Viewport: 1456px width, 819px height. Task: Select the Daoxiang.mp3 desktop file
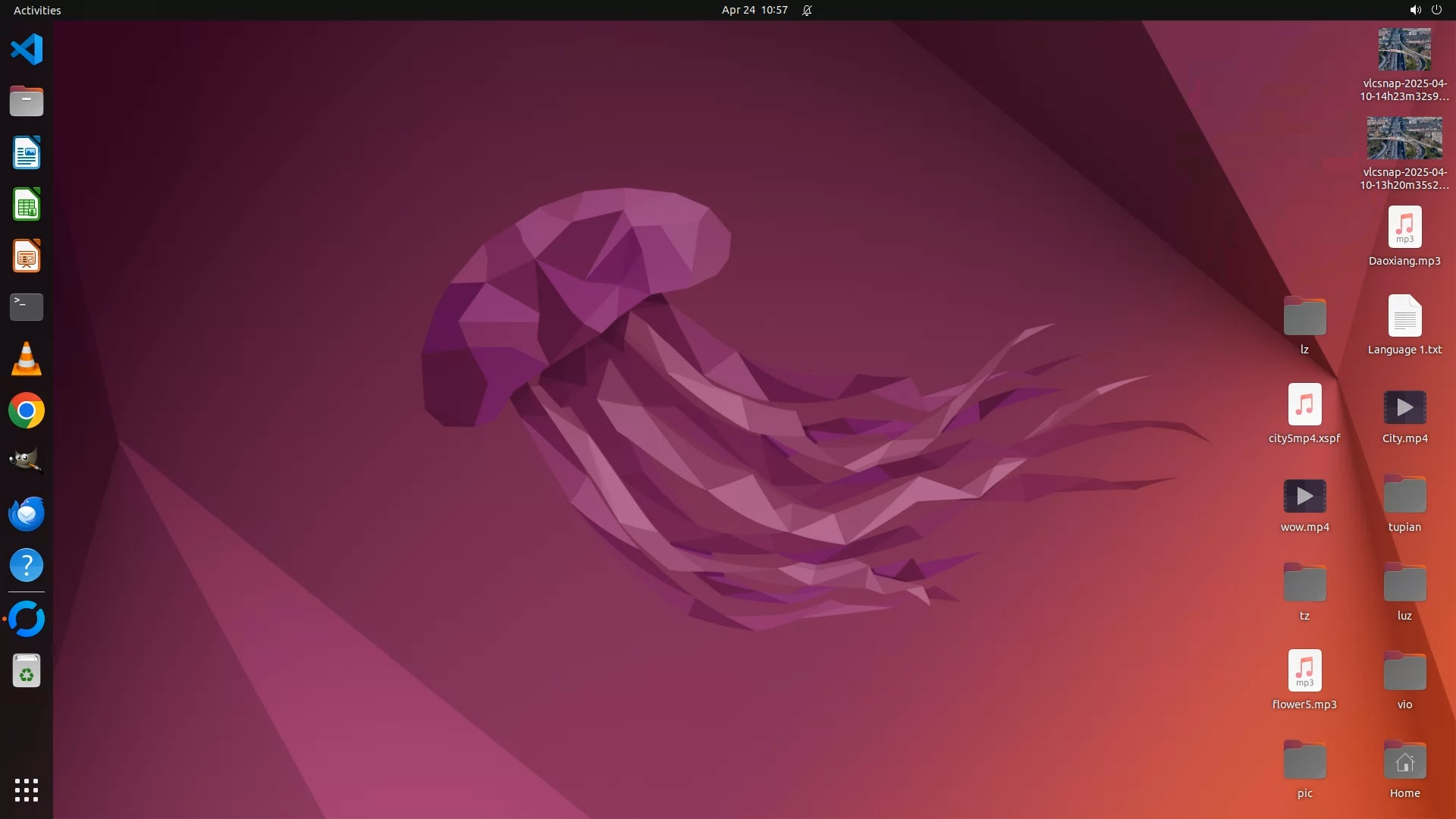(x=1404, y=227)
